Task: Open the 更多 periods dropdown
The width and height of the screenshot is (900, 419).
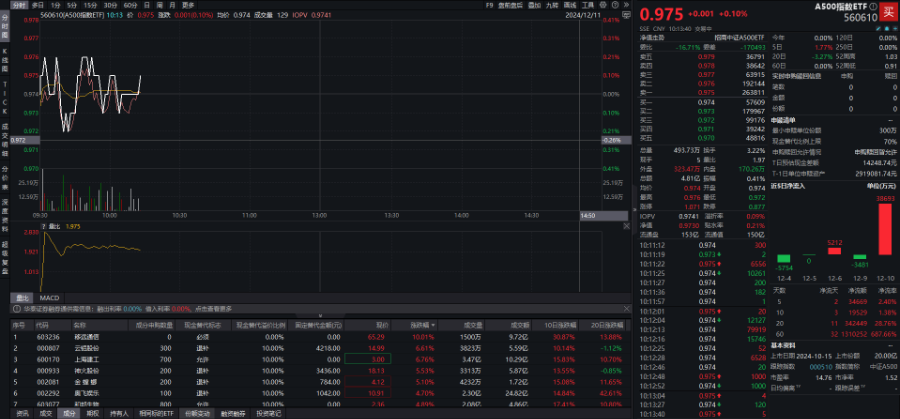Action: pyautogui.click(x=188, y=5)
